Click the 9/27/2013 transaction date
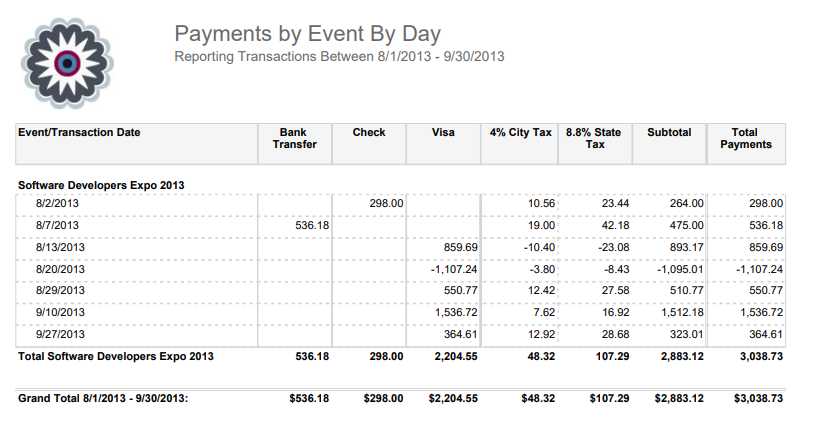 60,334
